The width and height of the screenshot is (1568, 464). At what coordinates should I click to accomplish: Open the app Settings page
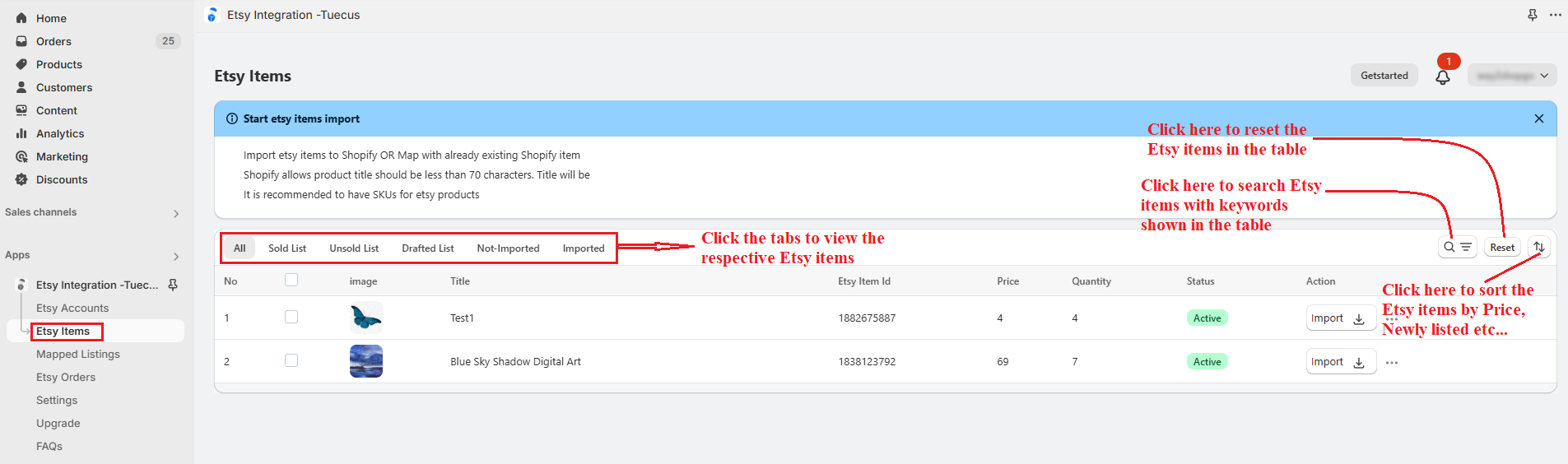(x=57, y=400)
